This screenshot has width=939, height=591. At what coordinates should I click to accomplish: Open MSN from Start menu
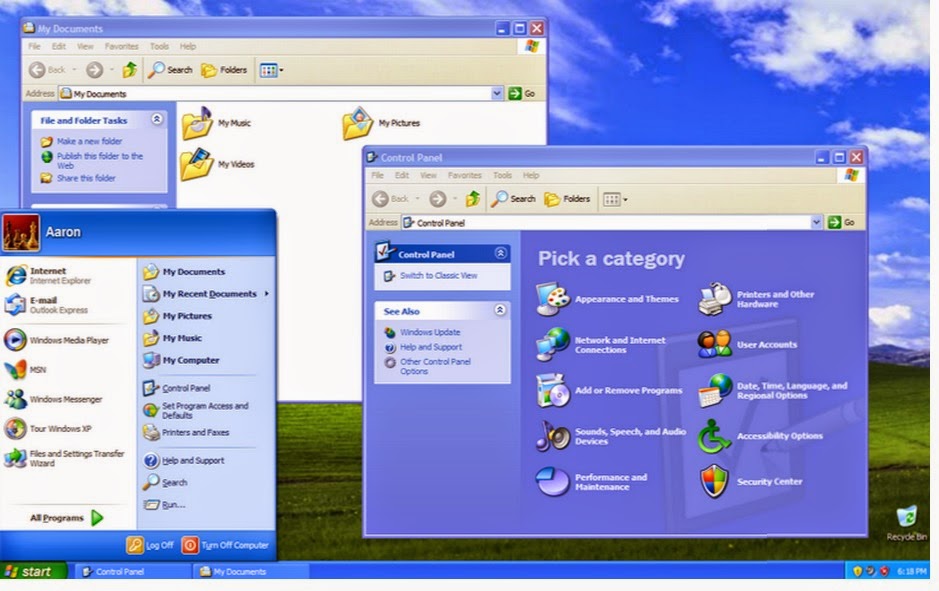[x=25, y=369]
